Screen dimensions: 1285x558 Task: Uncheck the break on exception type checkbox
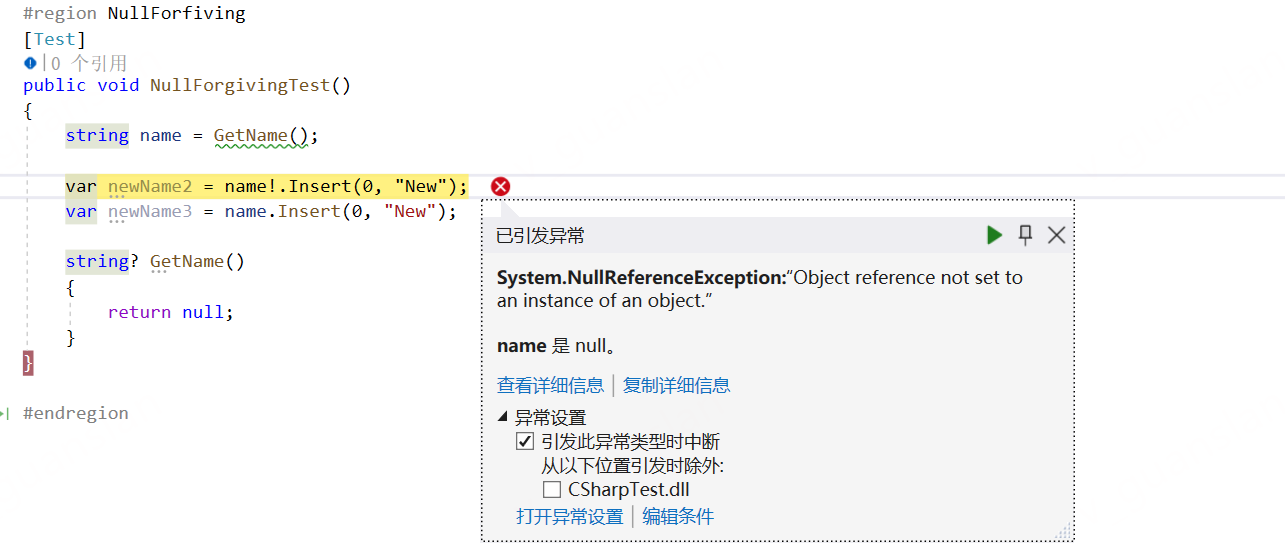[x=525, y=442]
